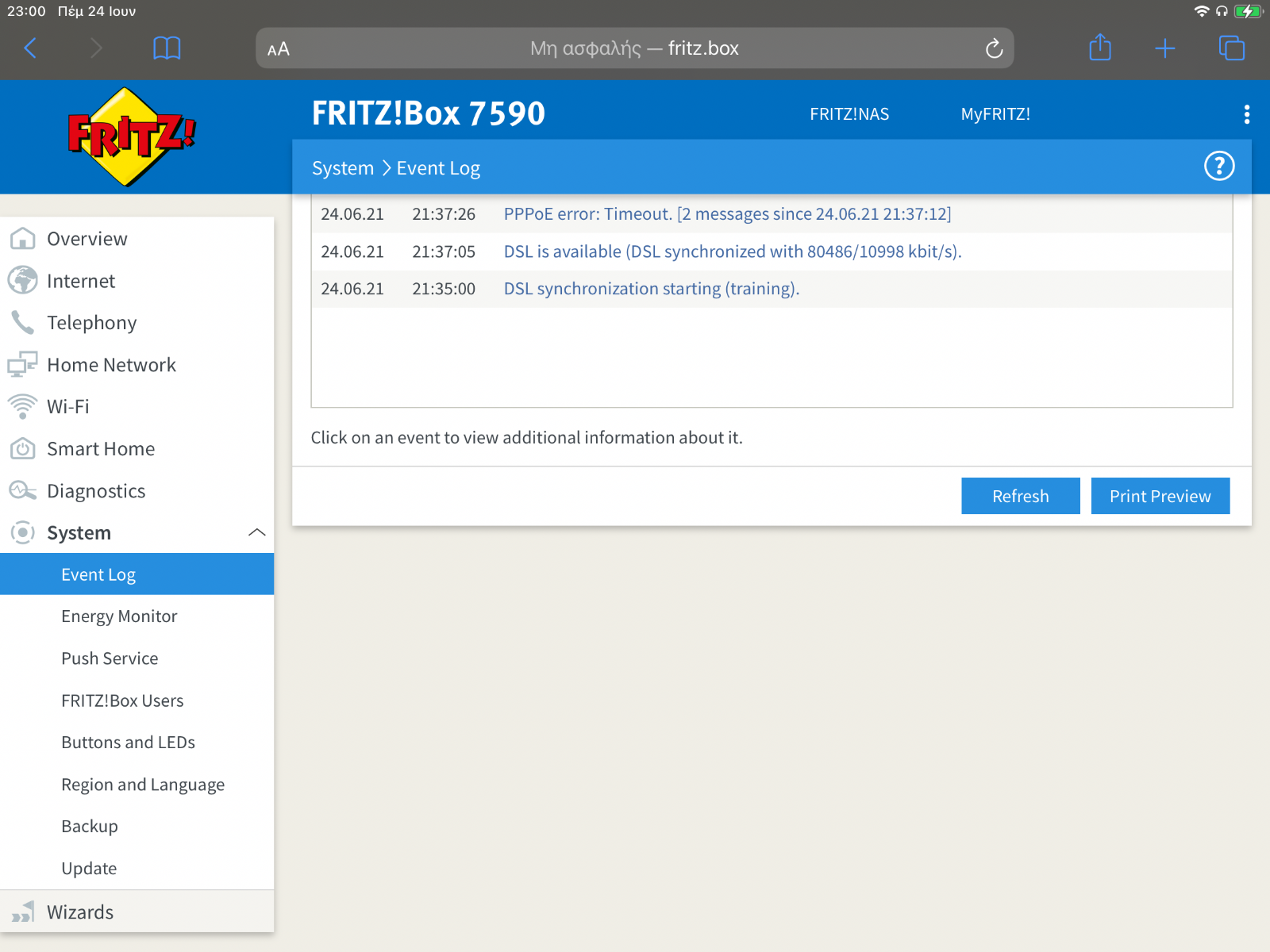
Task: Click the Diagnostics icon
Action: pos(22,490)
